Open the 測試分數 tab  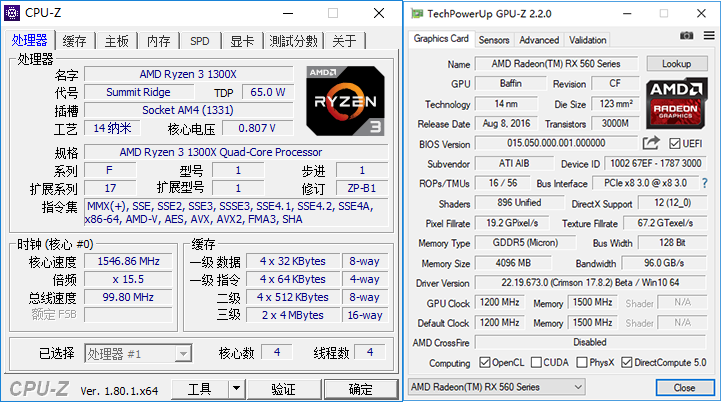pos(293,41)
